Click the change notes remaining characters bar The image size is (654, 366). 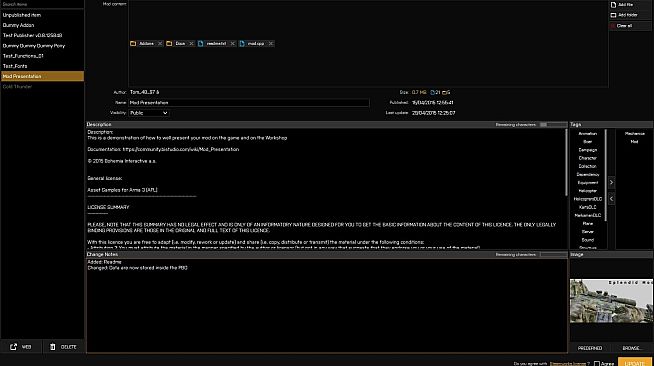pos(553,254)
